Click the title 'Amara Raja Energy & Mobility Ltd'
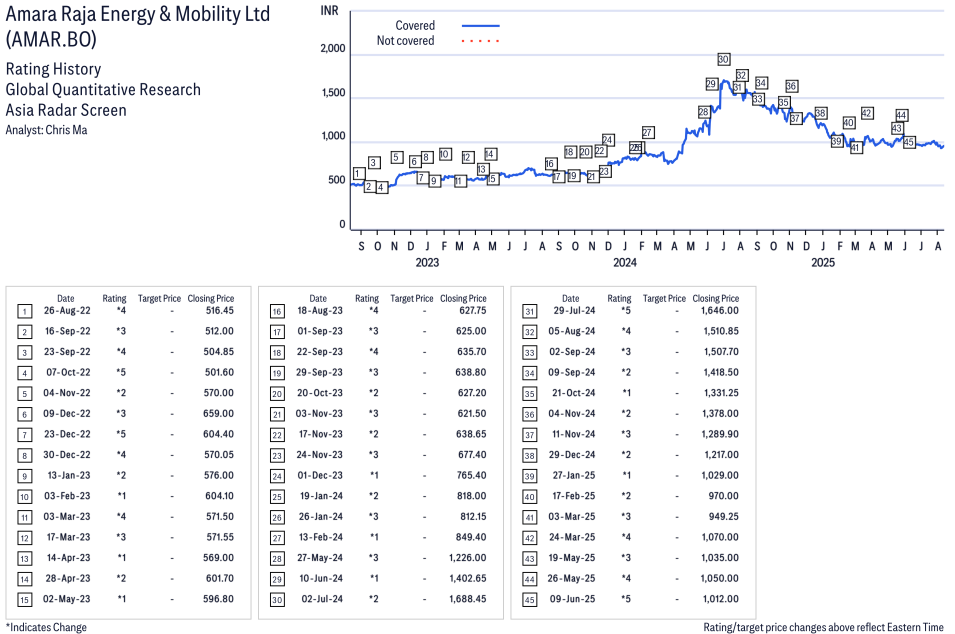955x634 pixels. (x=138, y=14)
